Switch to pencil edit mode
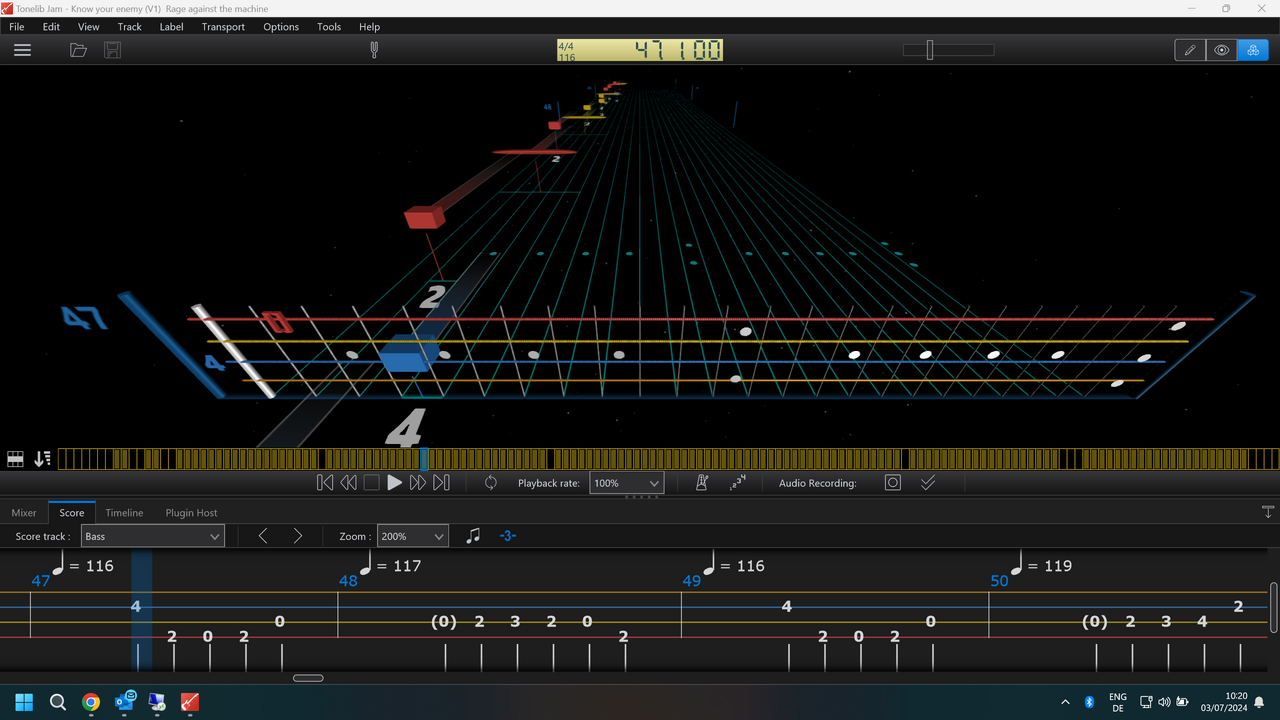 (1190, 50)
